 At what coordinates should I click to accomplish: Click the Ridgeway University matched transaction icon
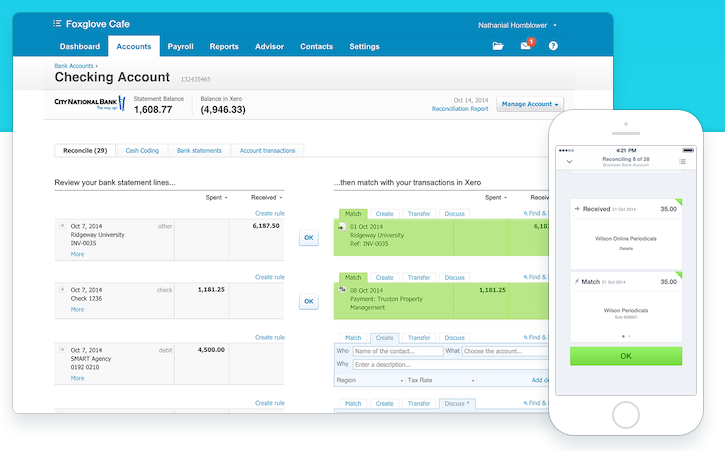point(342,227)
